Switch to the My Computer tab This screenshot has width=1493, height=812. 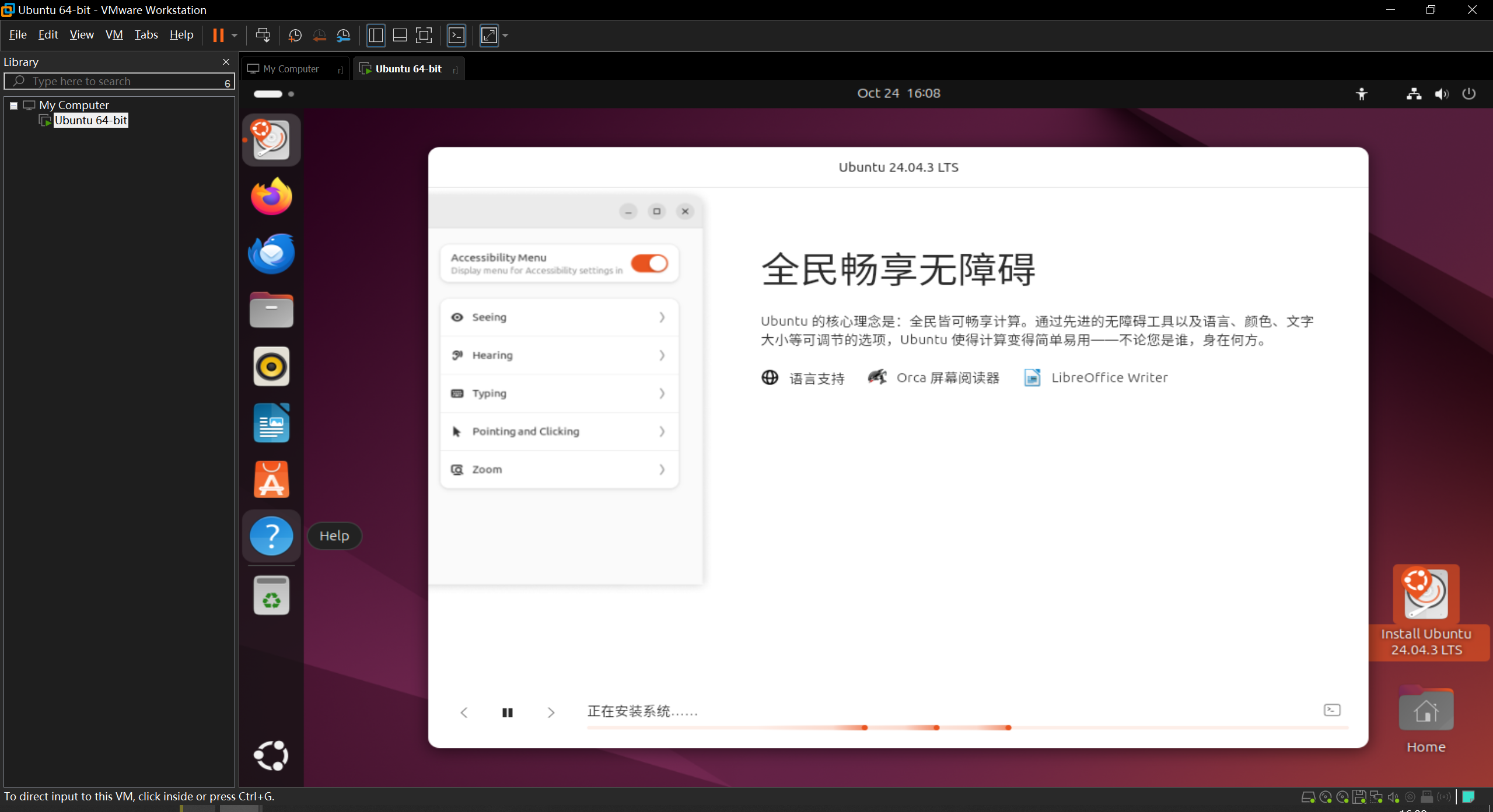tap(291, 69)
